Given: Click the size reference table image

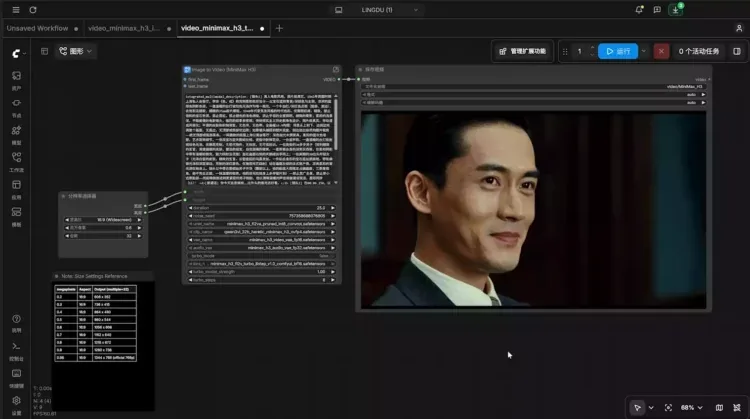Looking at the screenshot, I should 96,323.
